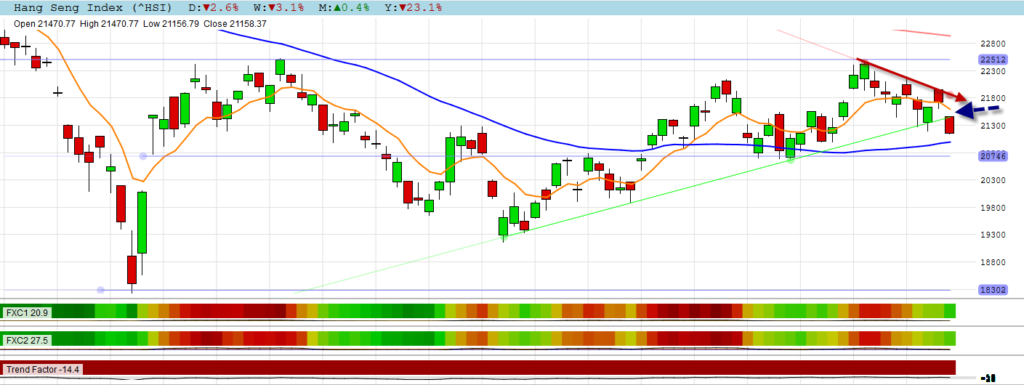Image resolution: width=1024 pixels, height=385 pixels.
Task: Click the 19300 price axis label
Action: [992, 234]
